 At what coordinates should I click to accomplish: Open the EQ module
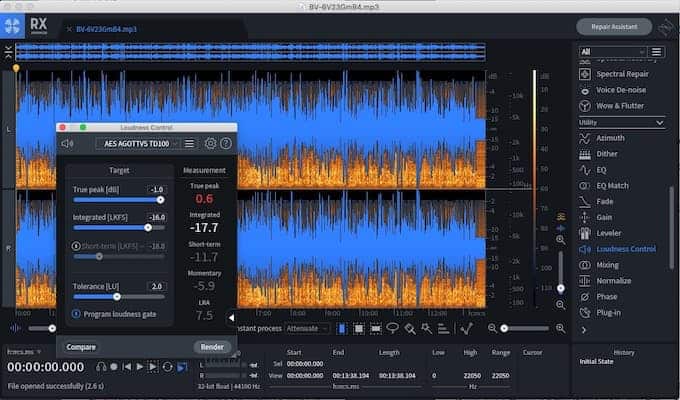(x=593, y=170)
